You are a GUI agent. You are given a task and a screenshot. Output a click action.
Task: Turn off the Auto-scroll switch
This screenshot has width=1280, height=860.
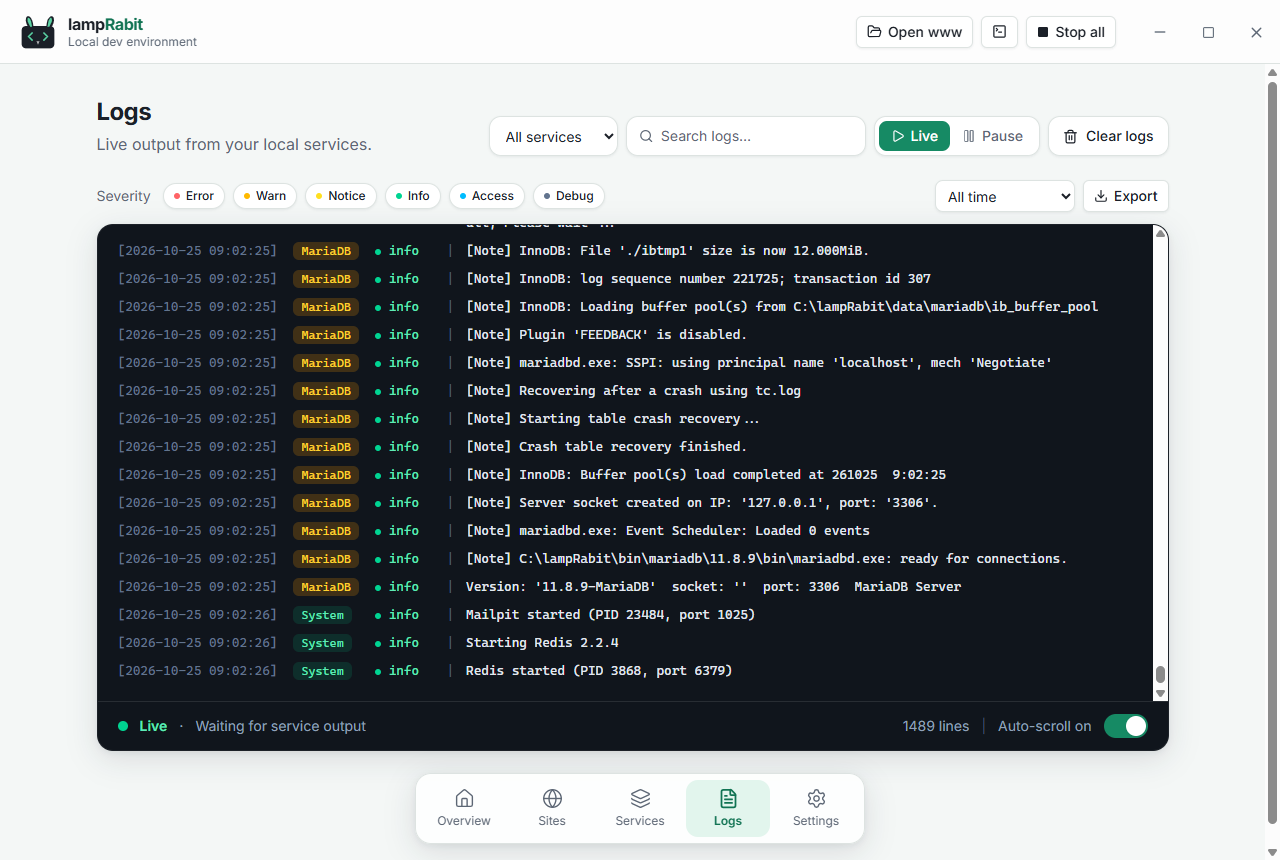(1126, 726)
